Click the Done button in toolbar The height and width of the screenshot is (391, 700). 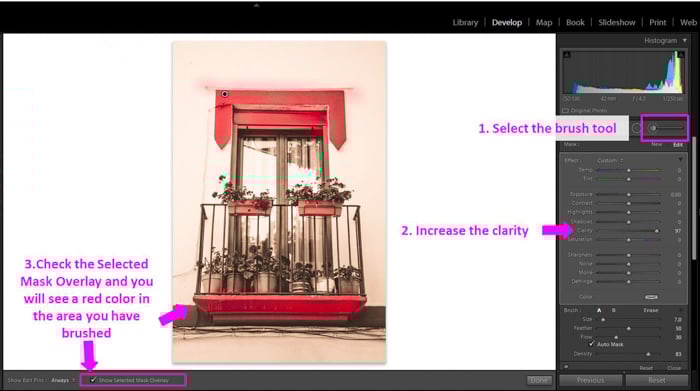pos(539,380)
